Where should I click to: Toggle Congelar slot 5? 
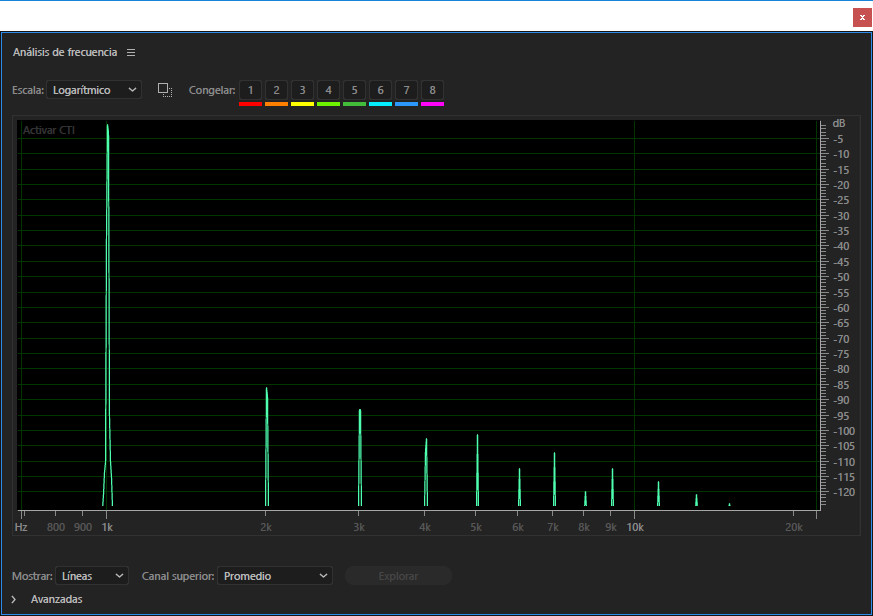point(354,90)
